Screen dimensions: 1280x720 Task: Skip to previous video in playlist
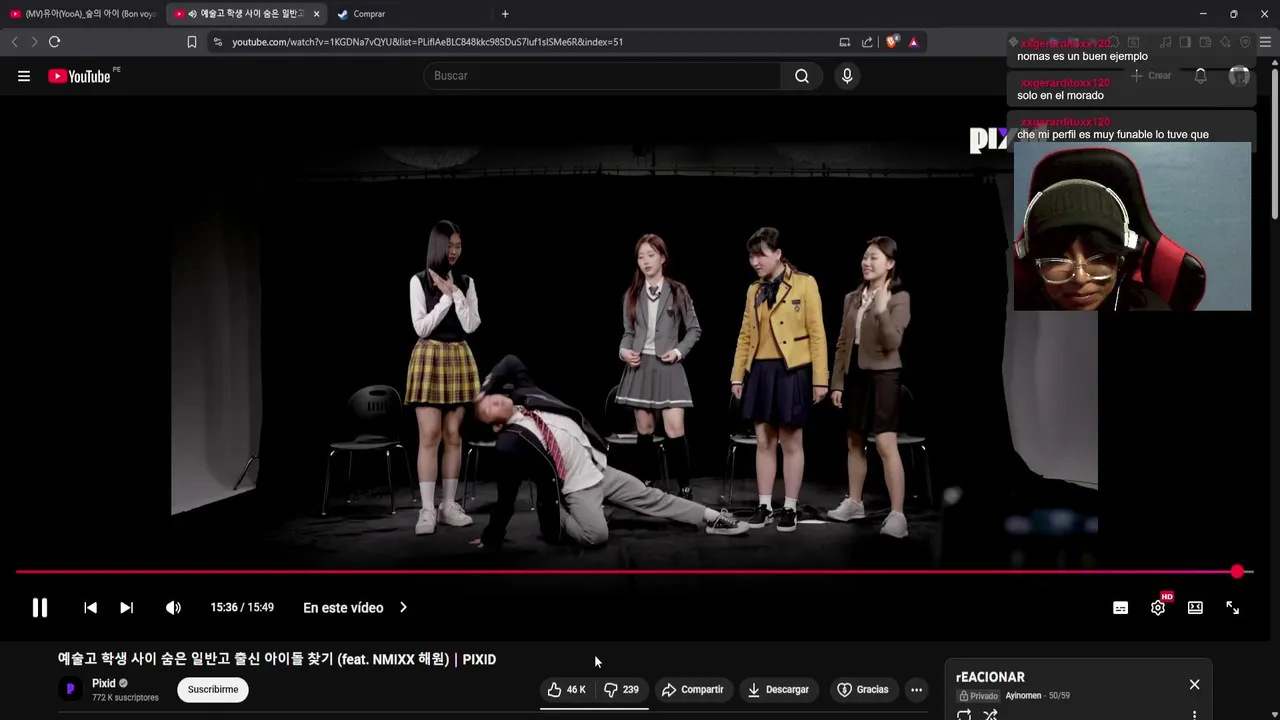(90, 607)
